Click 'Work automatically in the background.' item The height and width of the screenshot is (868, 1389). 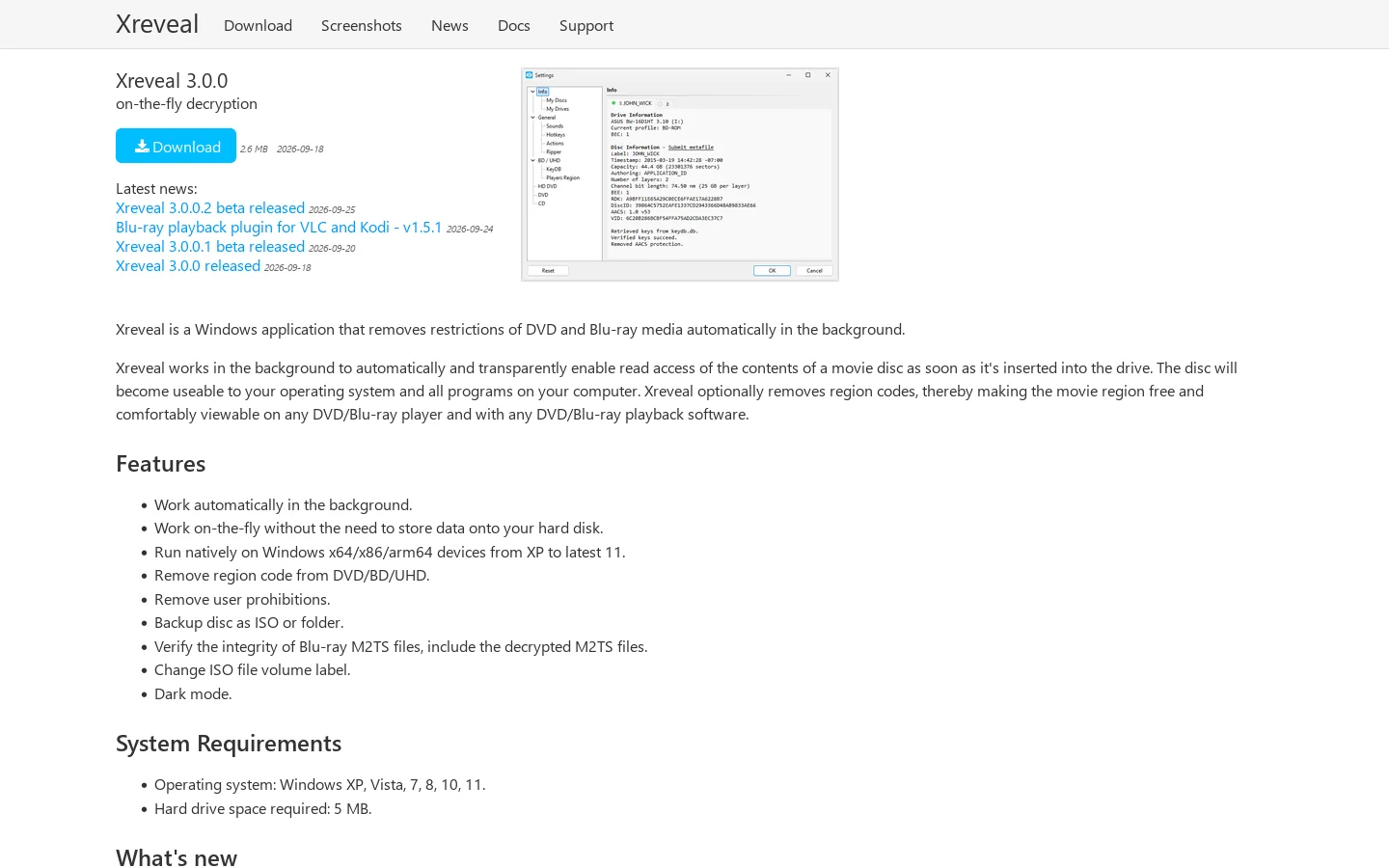(x=284, y=505)
